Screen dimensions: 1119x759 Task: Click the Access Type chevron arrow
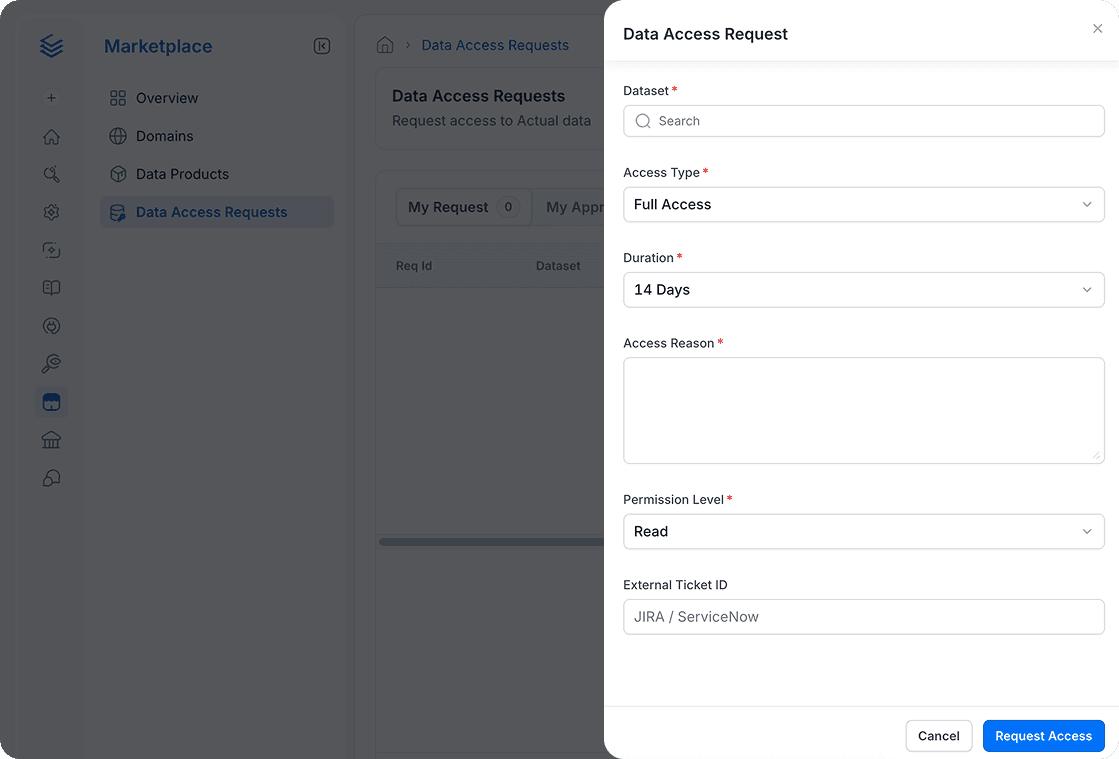1087,205
